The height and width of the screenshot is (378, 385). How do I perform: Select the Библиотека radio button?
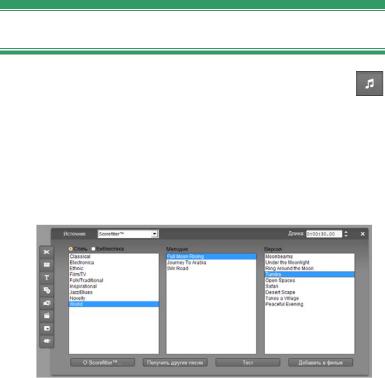click(x=93, y=249)
